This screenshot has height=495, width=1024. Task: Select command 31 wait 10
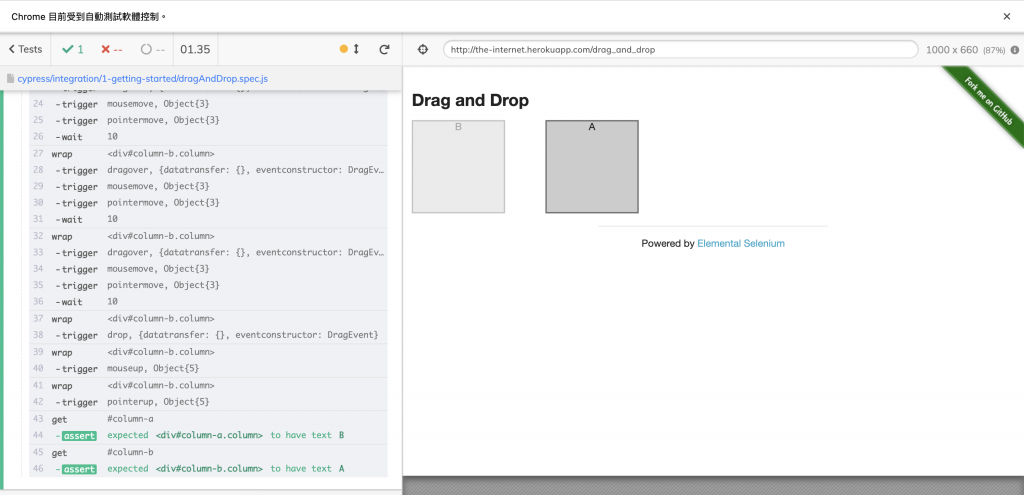pos(208,219)
